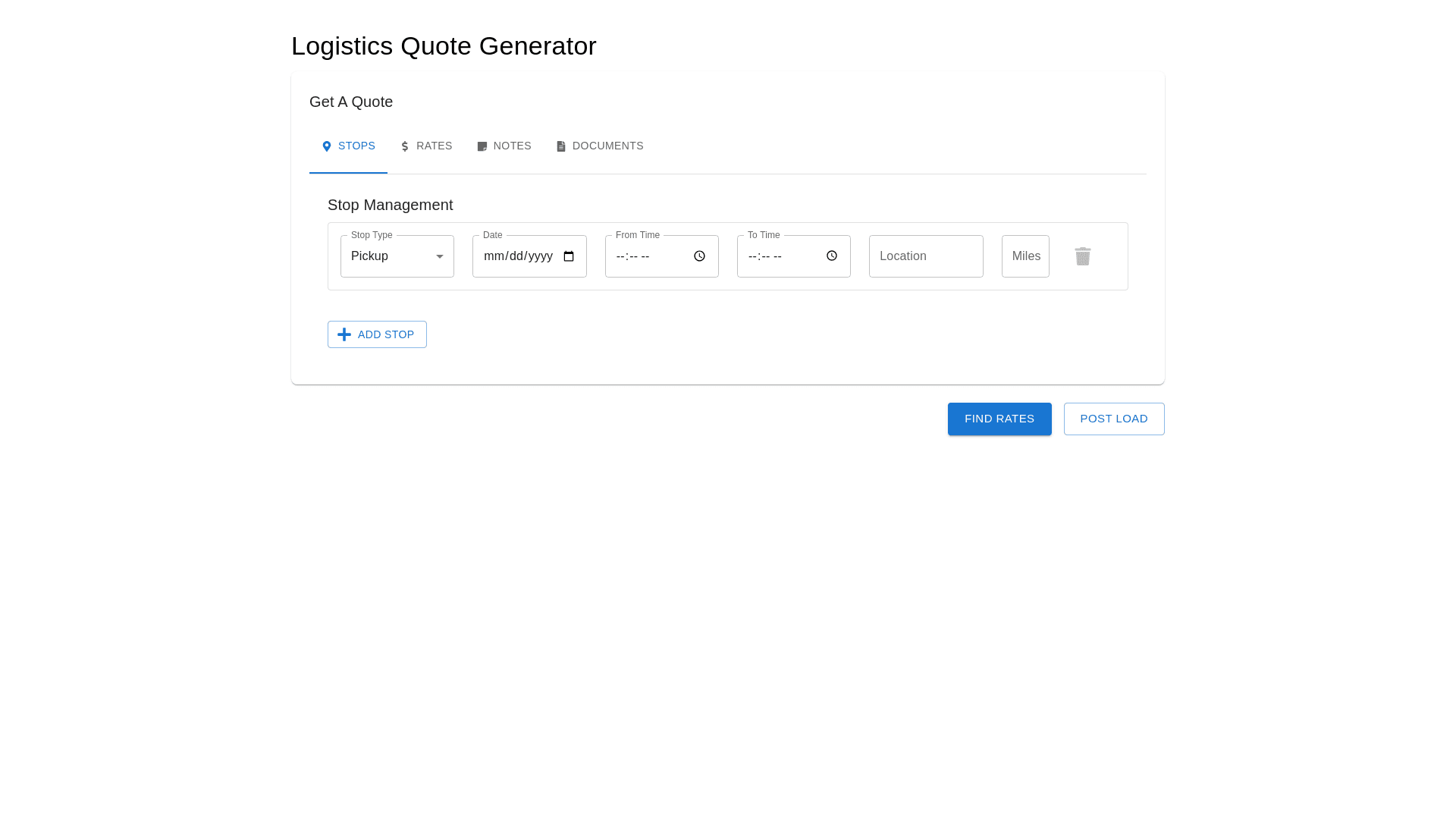Open the date picker calendar icon
Viewport: 1456px width, 819px height.
tap(569, 256)
